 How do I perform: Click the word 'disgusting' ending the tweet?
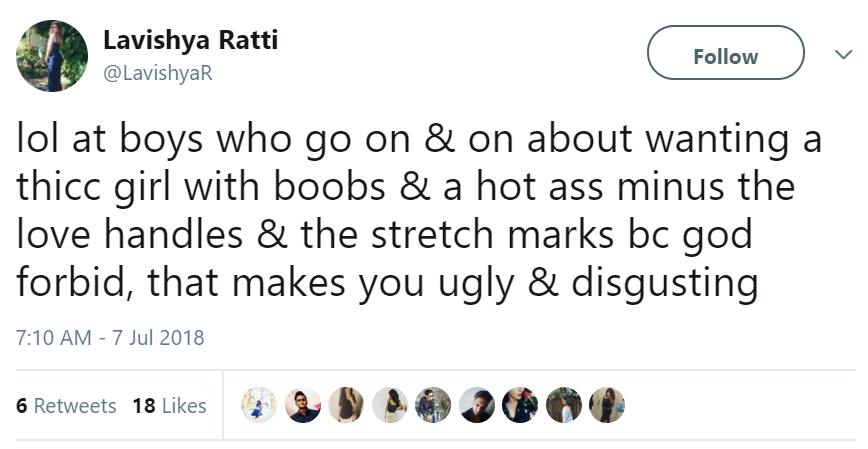point(664,283)
